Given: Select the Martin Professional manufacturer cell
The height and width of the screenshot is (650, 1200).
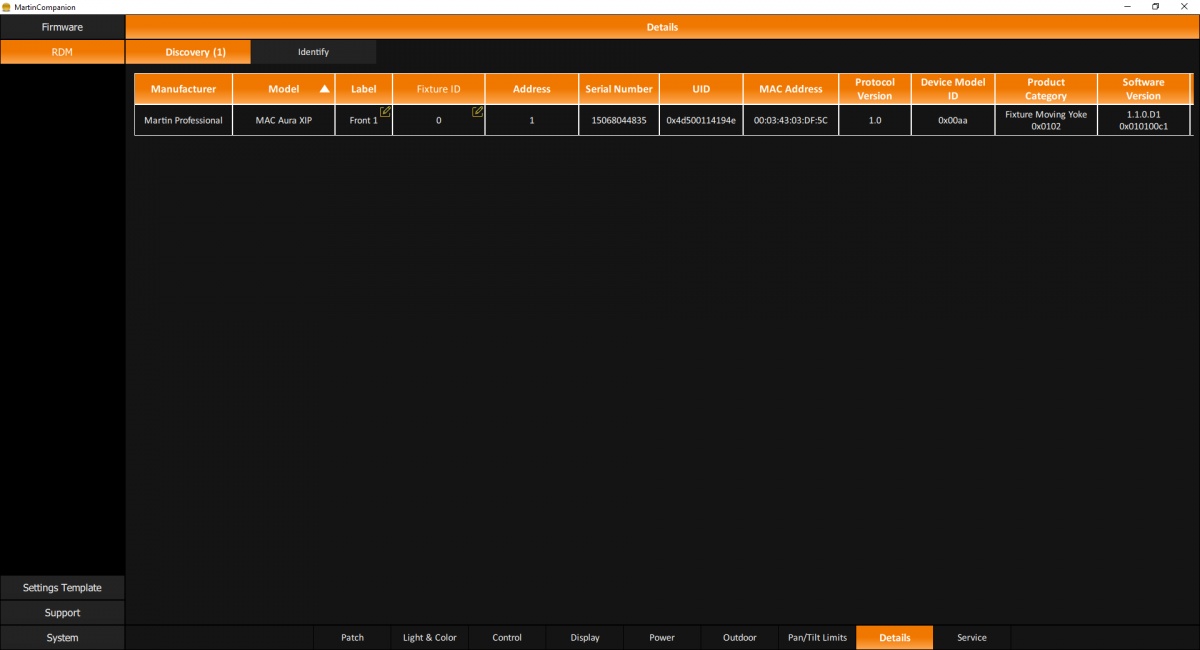Looking at the screenshot, I should (x=183, y=120).
